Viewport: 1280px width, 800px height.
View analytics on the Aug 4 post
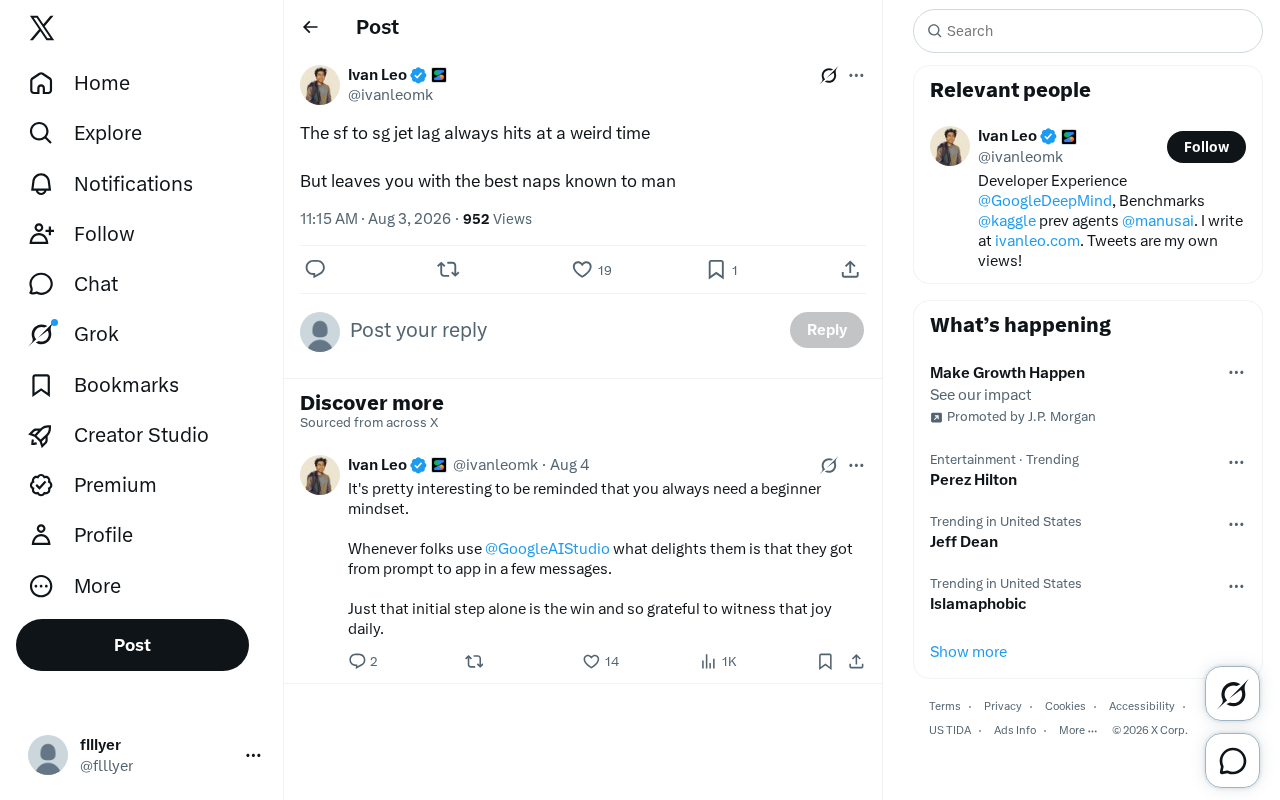pyautogui.click(x=719, y=661)
